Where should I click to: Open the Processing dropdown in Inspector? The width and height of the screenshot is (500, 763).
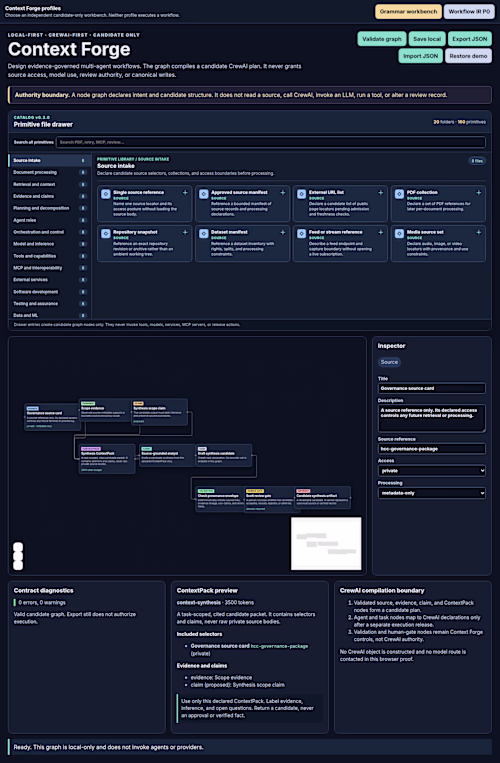pyautogui.click(x=431, y=493)
